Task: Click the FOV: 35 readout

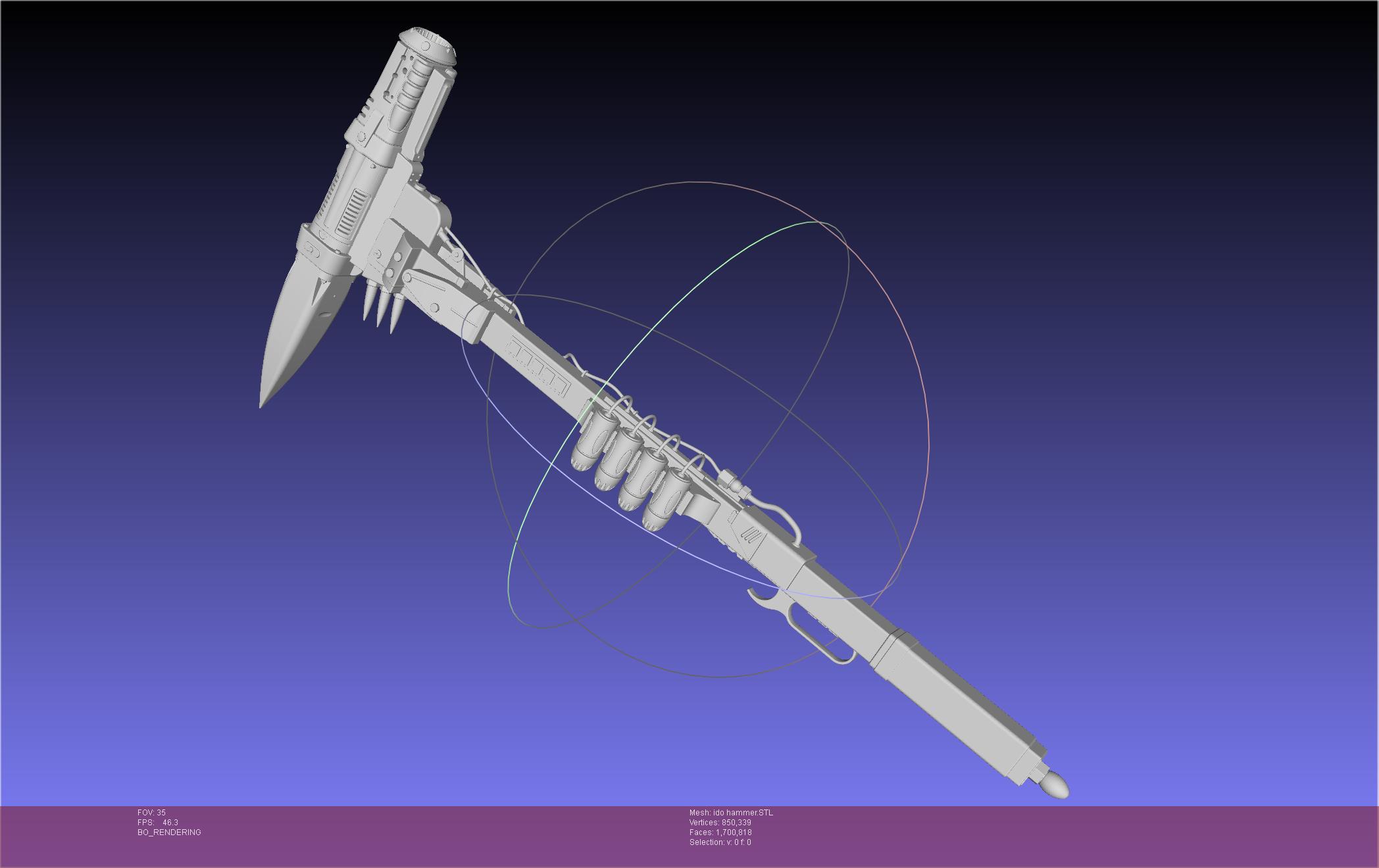Action: [151, 813]
